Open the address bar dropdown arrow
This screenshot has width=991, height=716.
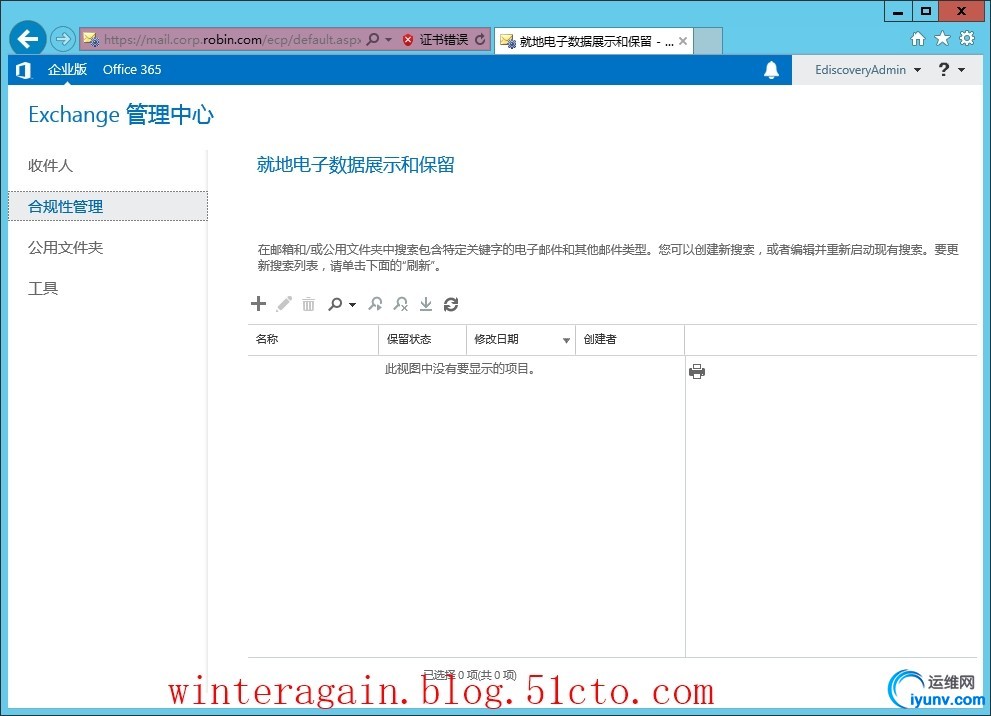point(388,39)
